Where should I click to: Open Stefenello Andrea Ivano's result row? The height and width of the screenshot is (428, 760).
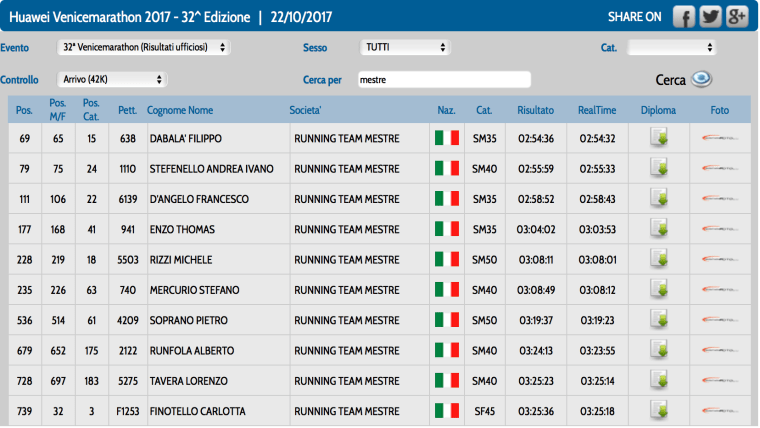click(x=211, y=169)
